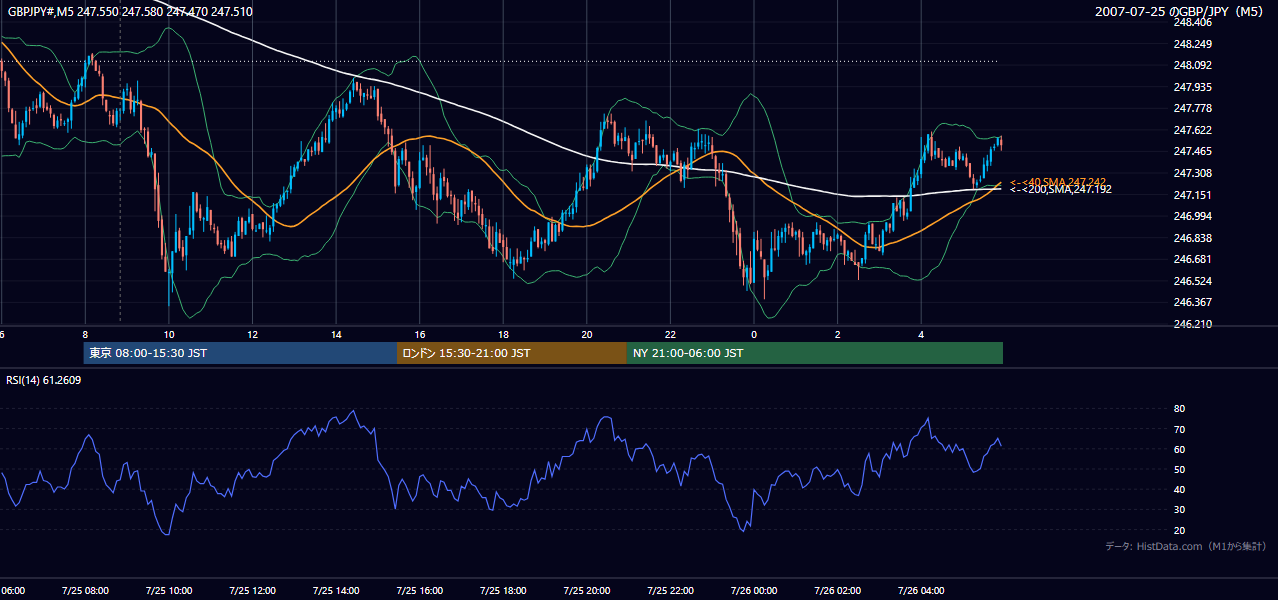
Task: Click hour tick 16 under the price chart
Action: tap(419, 334)
